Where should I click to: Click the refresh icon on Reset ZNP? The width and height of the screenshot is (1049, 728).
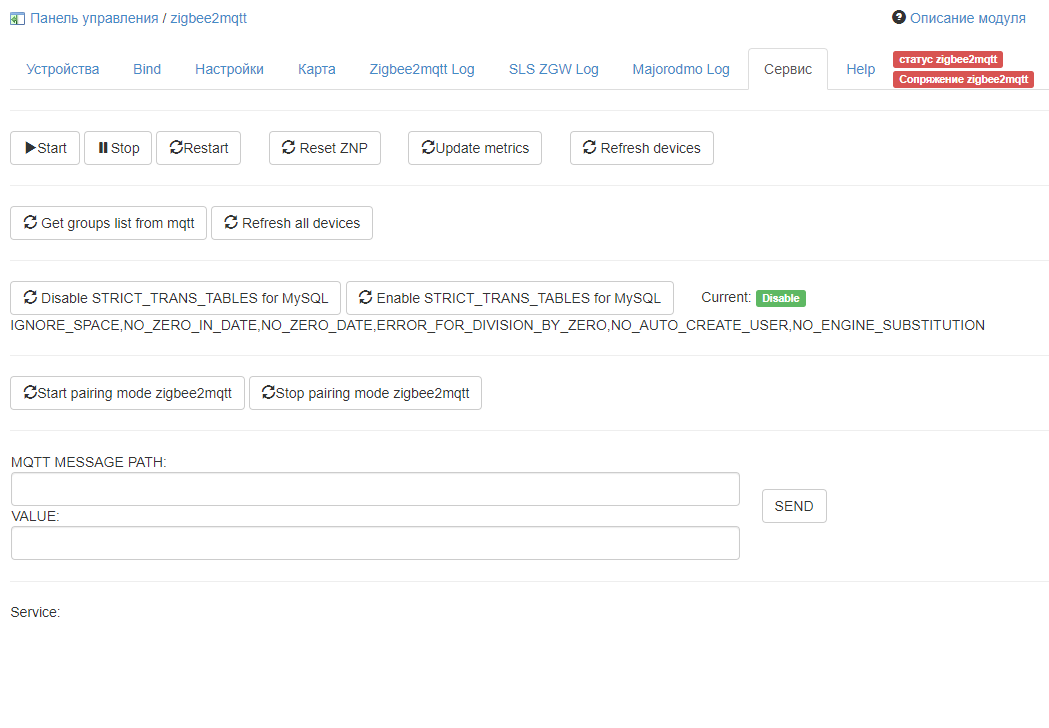tap(290, 147)
